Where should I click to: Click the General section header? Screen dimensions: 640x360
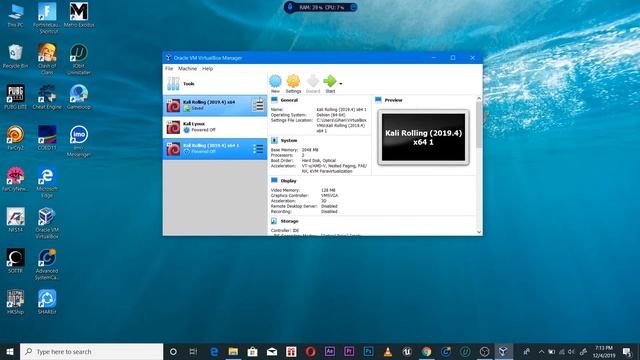[x=289, y=100]
